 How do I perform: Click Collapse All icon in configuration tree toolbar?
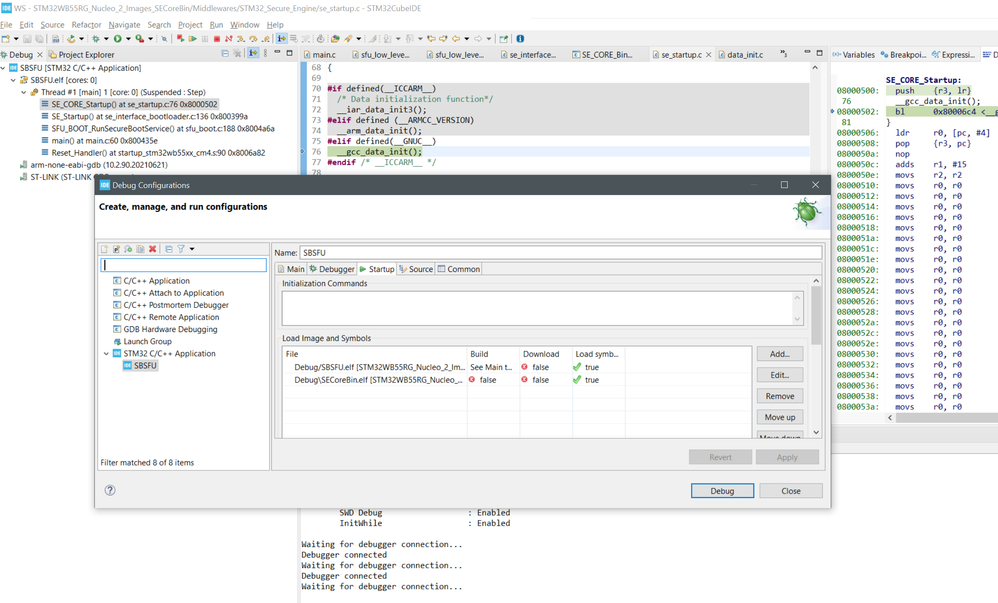(169, 249)
